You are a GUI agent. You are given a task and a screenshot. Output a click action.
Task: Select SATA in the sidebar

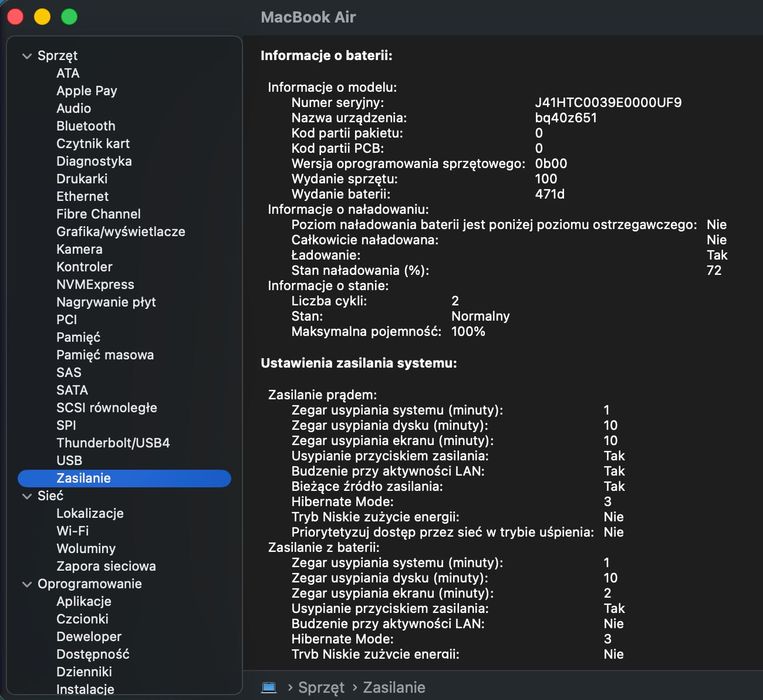pos(72,390)
